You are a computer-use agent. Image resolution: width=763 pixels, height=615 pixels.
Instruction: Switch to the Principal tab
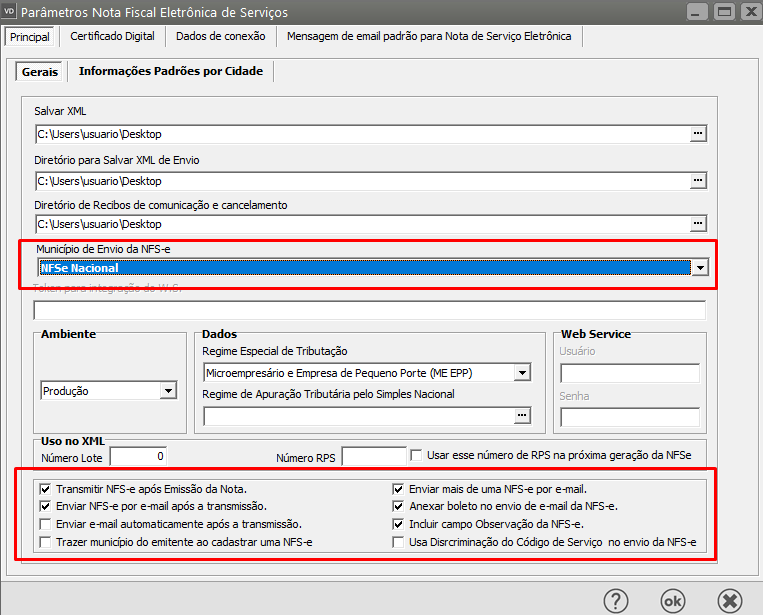click(30, 37)
